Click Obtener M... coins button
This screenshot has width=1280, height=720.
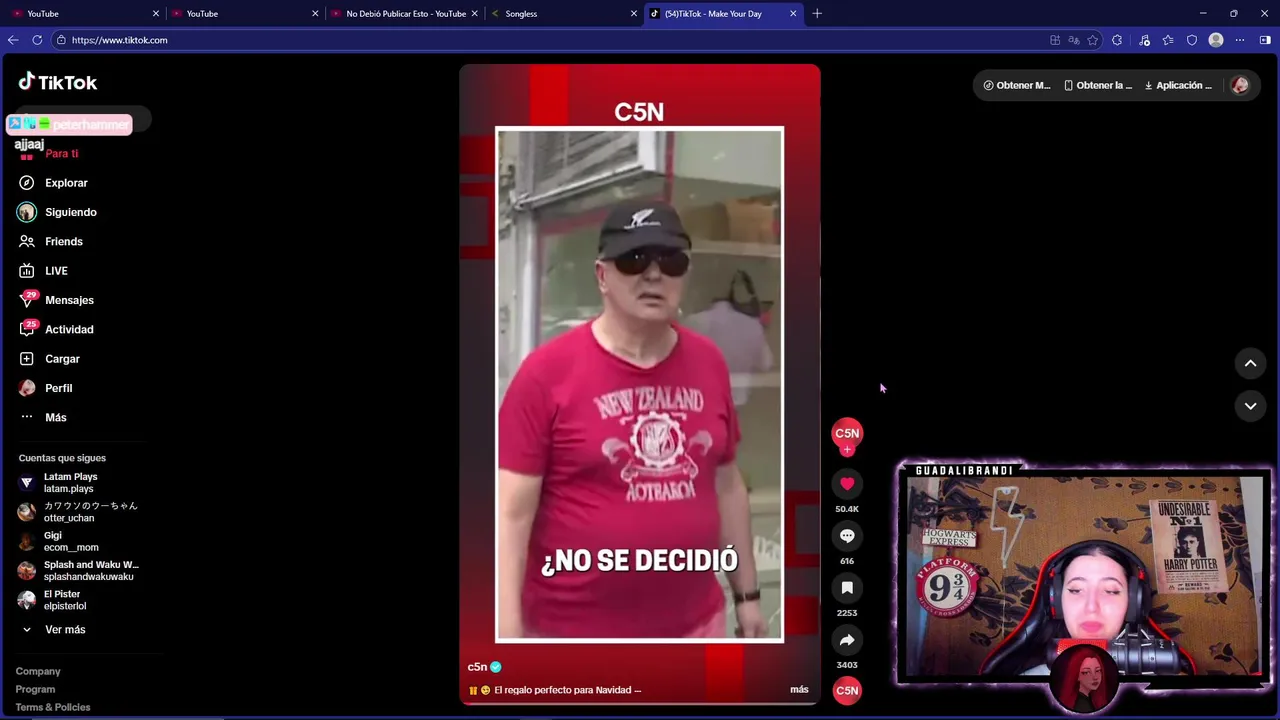coord(1016,85)
